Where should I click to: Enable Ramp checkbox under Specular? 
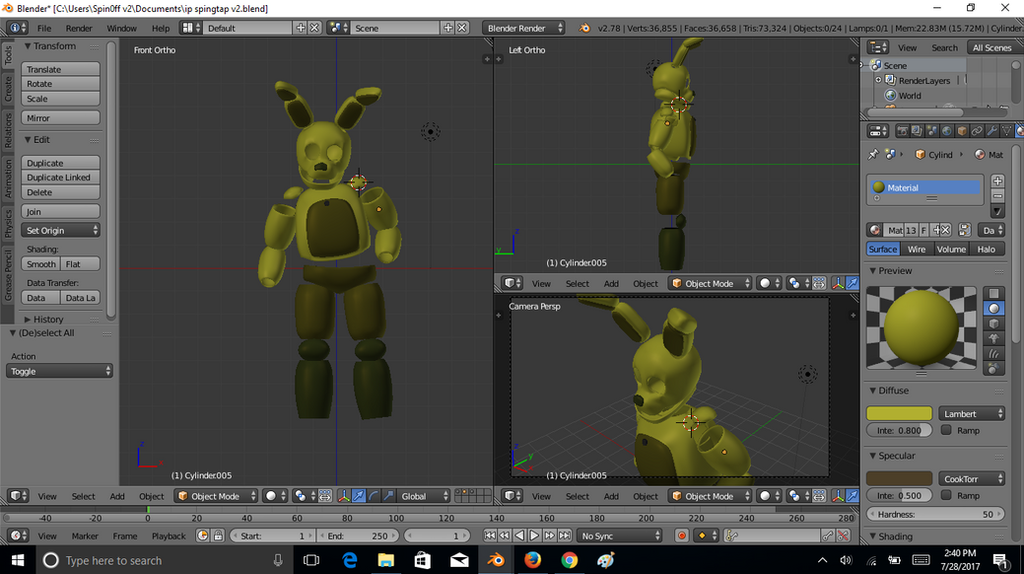pyautogui.click(x=946, y=495)
